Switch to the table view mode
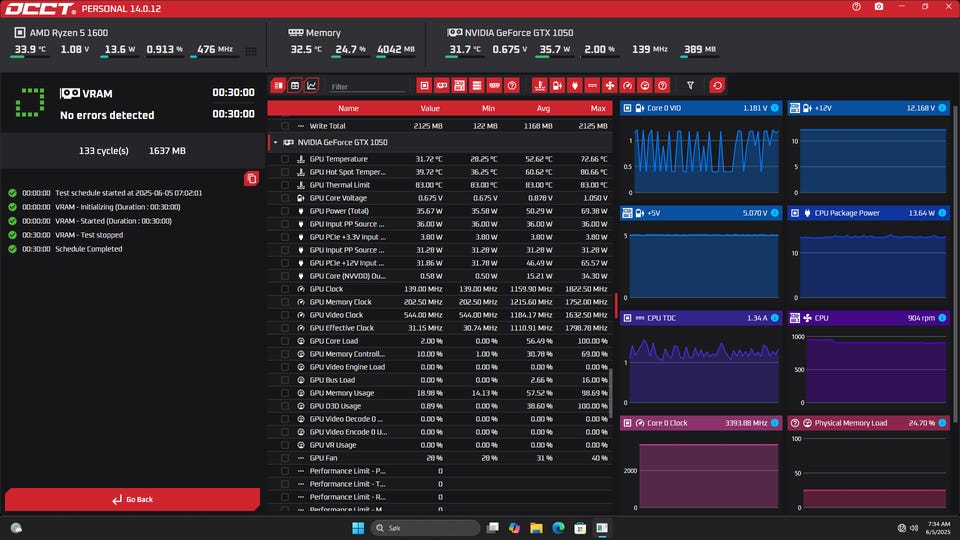Screen dimensions: 960x540 pos(295,86)
